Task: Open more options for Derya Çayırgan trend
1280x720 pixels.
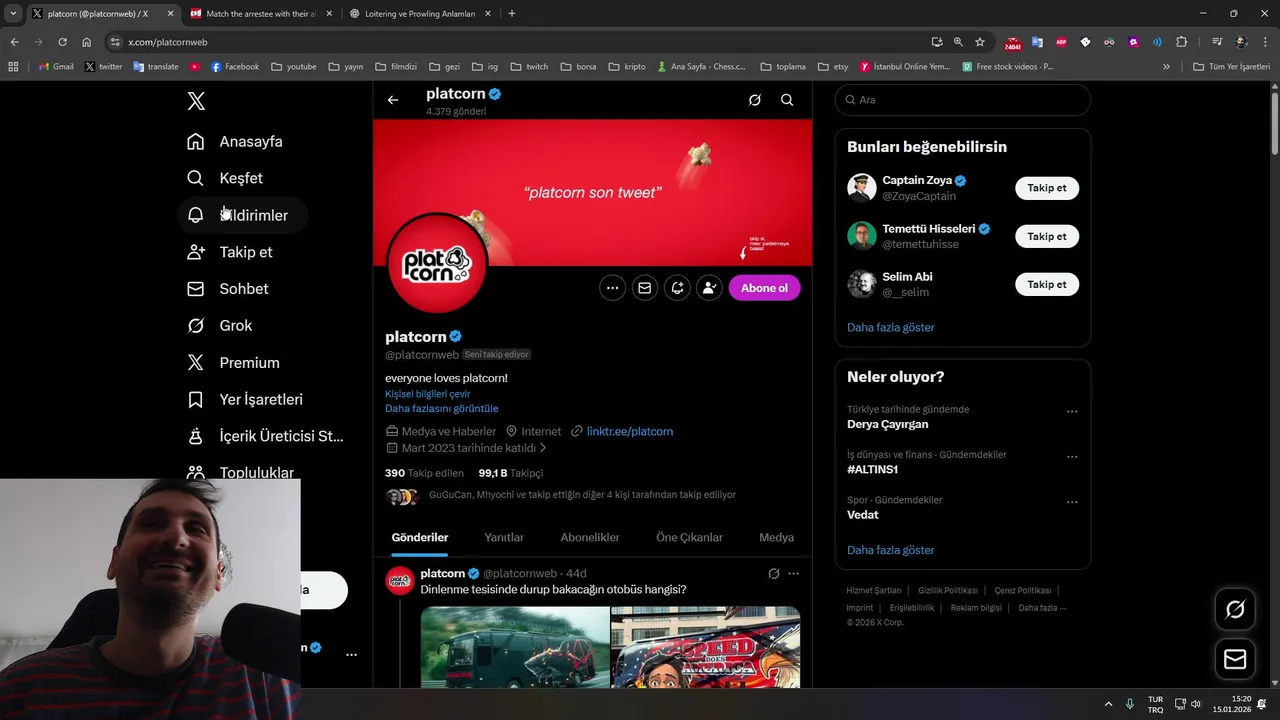Action: 1072,411
